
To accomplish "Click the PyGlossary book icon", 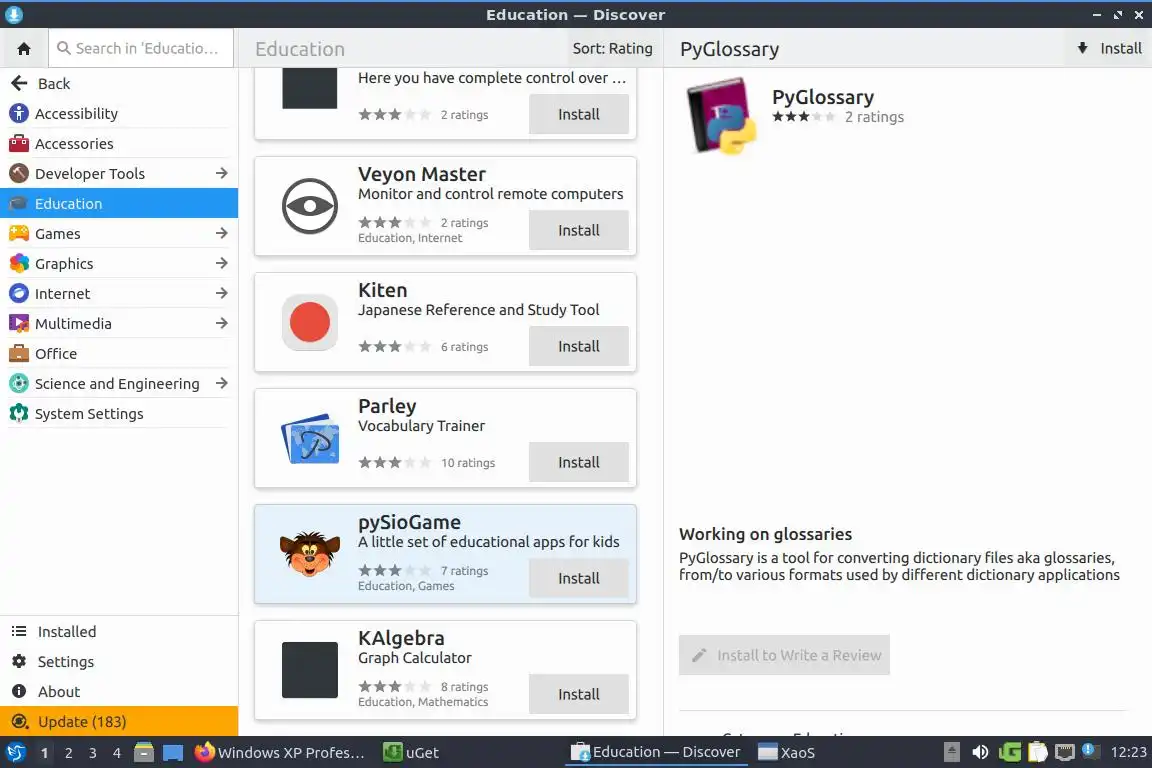I will point(721,116).
